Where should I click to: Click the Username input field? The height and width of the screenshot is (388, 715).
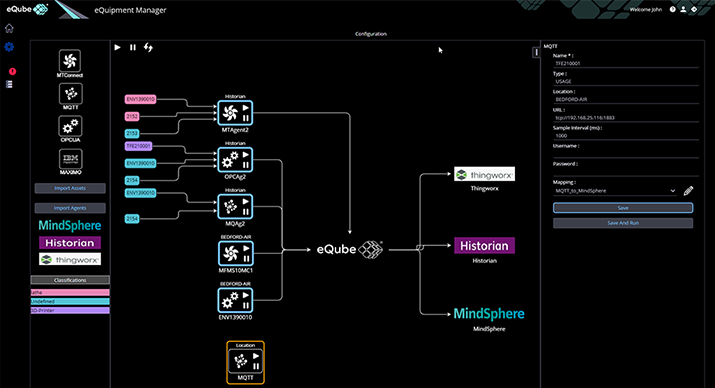[x=626, y=154]
